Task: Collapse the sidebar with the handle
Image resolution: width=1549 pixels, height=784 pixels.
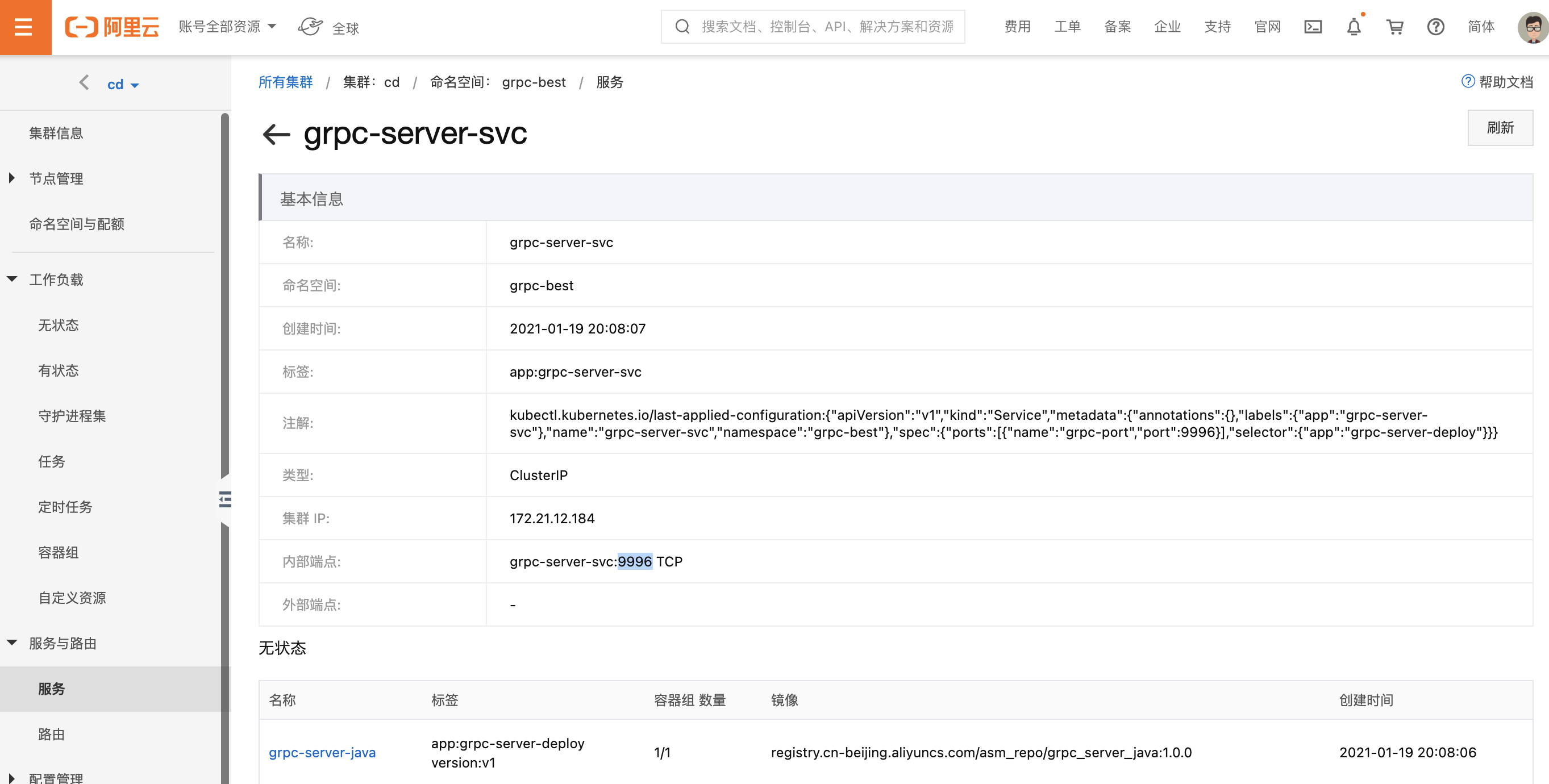Action: 225,499
